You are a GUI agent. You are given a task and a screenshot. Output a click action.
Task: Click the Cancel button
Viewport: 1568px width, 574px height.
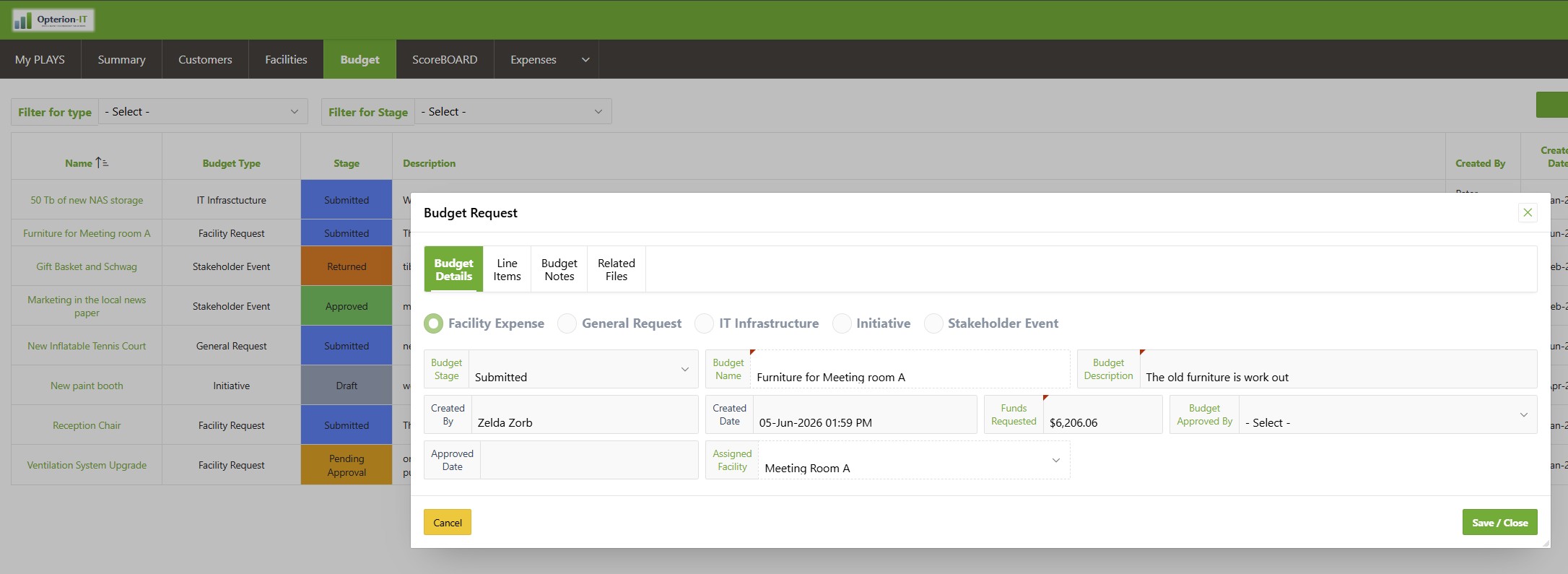(448, 523)
